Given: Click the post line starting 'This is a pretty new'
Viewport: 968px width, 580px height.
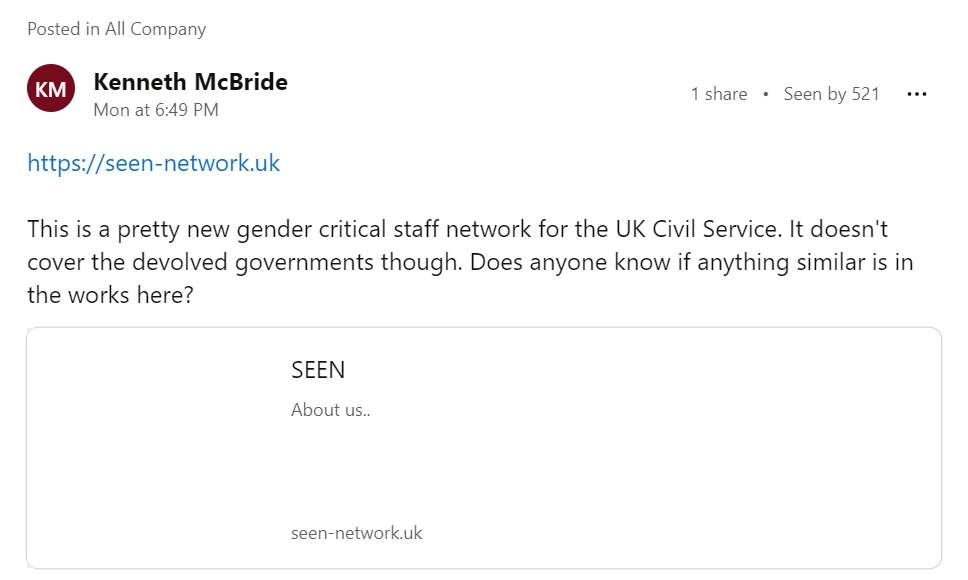Looking at the screenshot, I should click(x=457, y=229).
